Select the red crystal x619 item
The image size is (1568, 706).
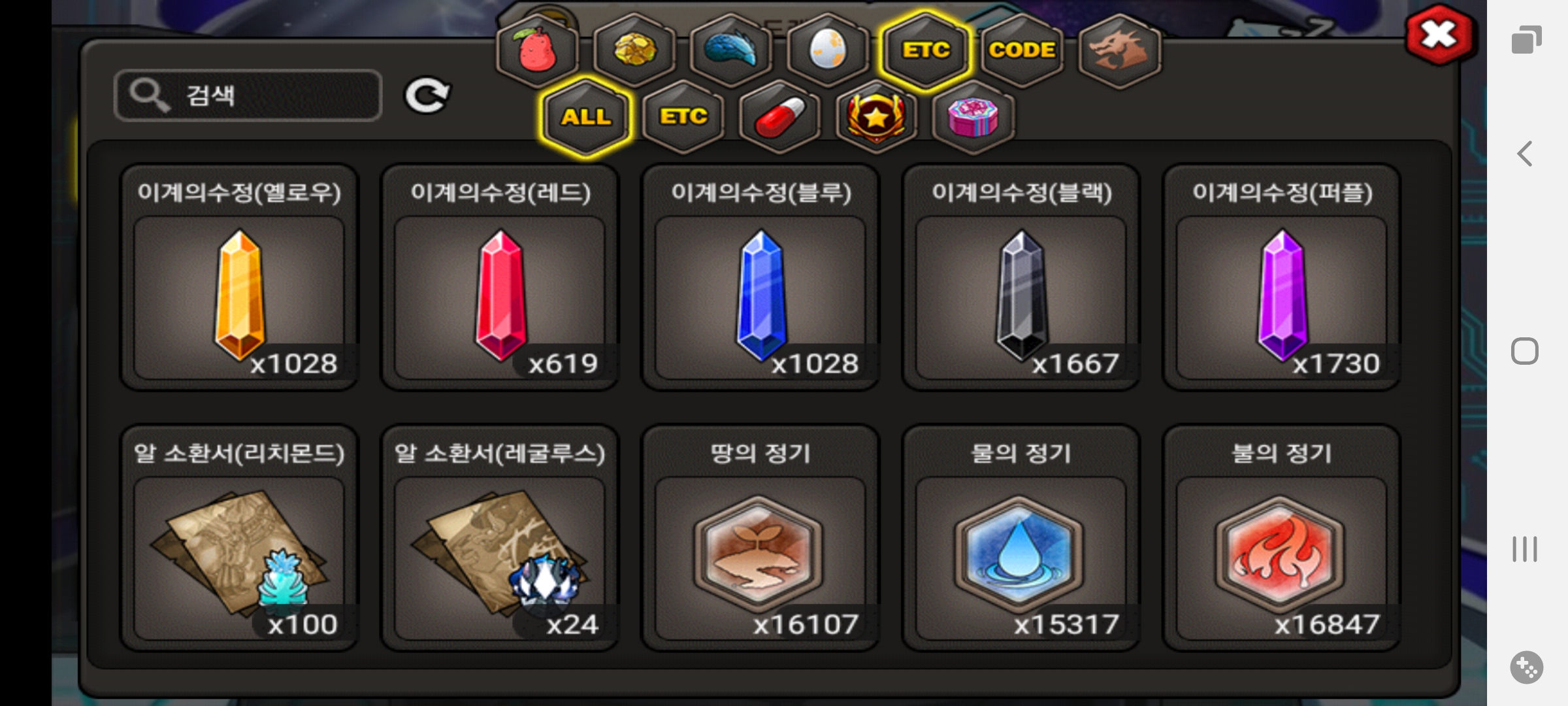[x=500, y=277]
